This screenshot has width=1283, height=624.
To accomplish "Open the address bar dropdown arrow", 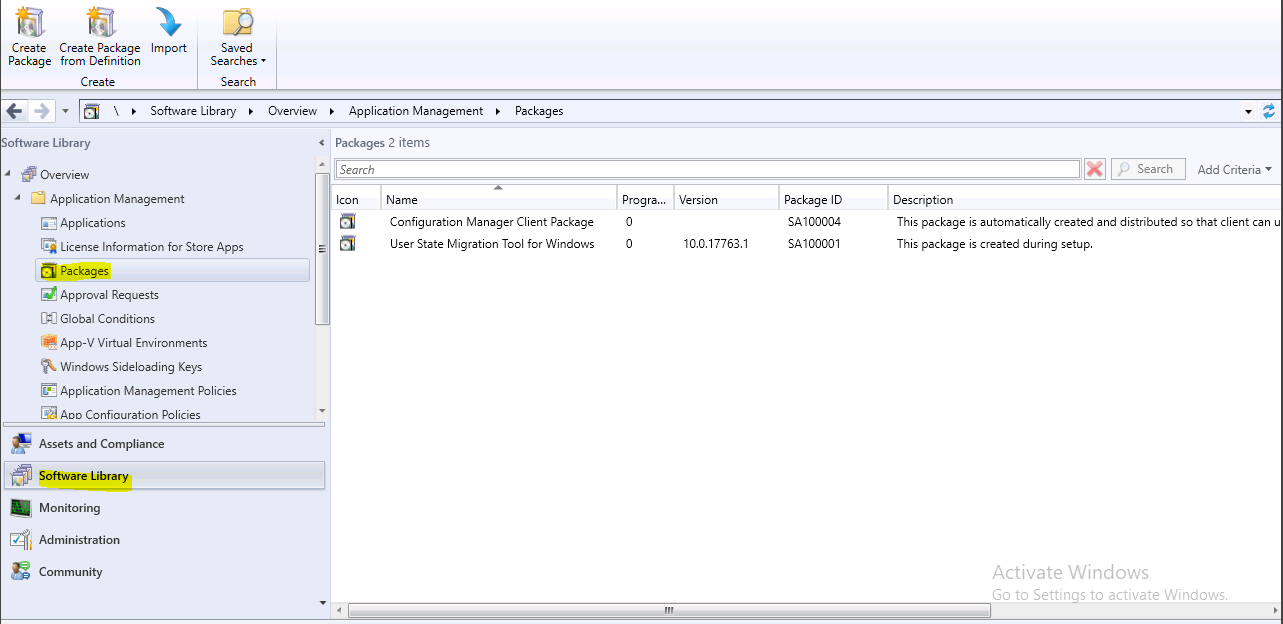I will pos(1248,111).
